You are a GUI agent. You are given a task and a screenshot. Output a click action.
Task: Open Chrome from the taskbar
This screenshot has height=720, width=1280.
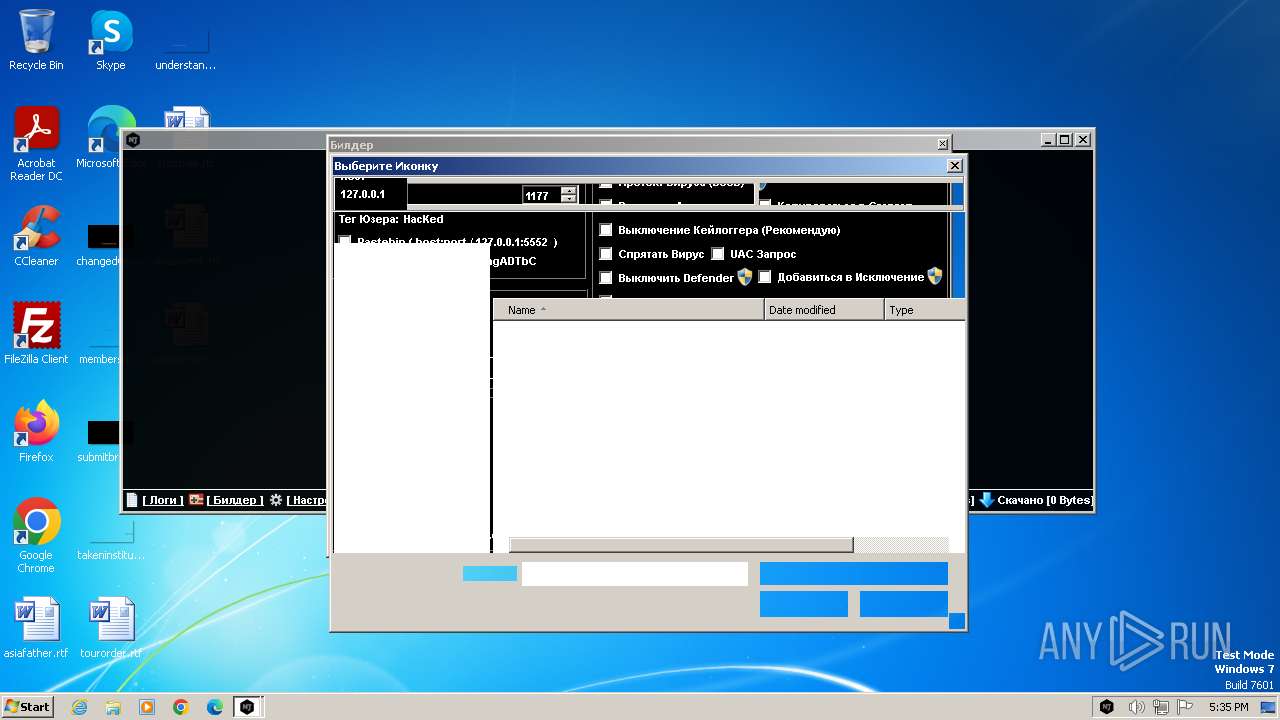pyautogui.click(x=181, y=707)
